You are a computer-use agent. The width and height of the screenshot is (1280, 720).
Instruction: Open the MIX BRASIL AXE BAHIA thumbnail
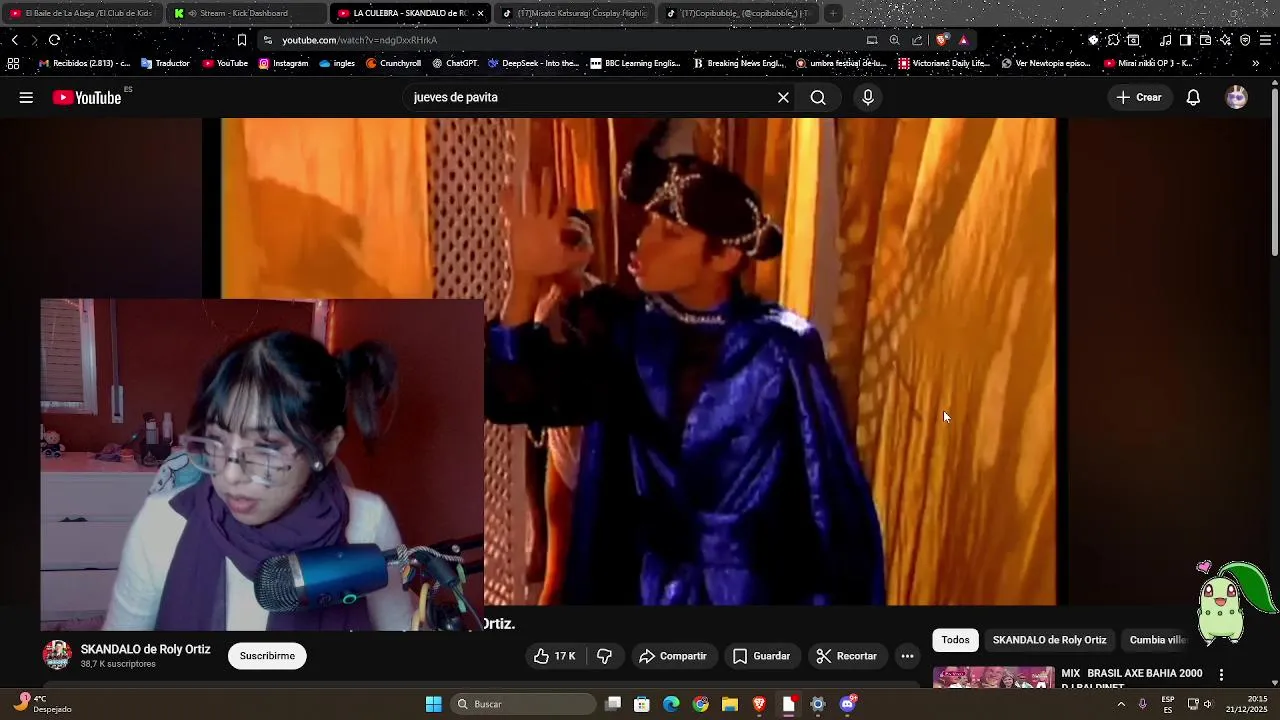click(993, 678)
